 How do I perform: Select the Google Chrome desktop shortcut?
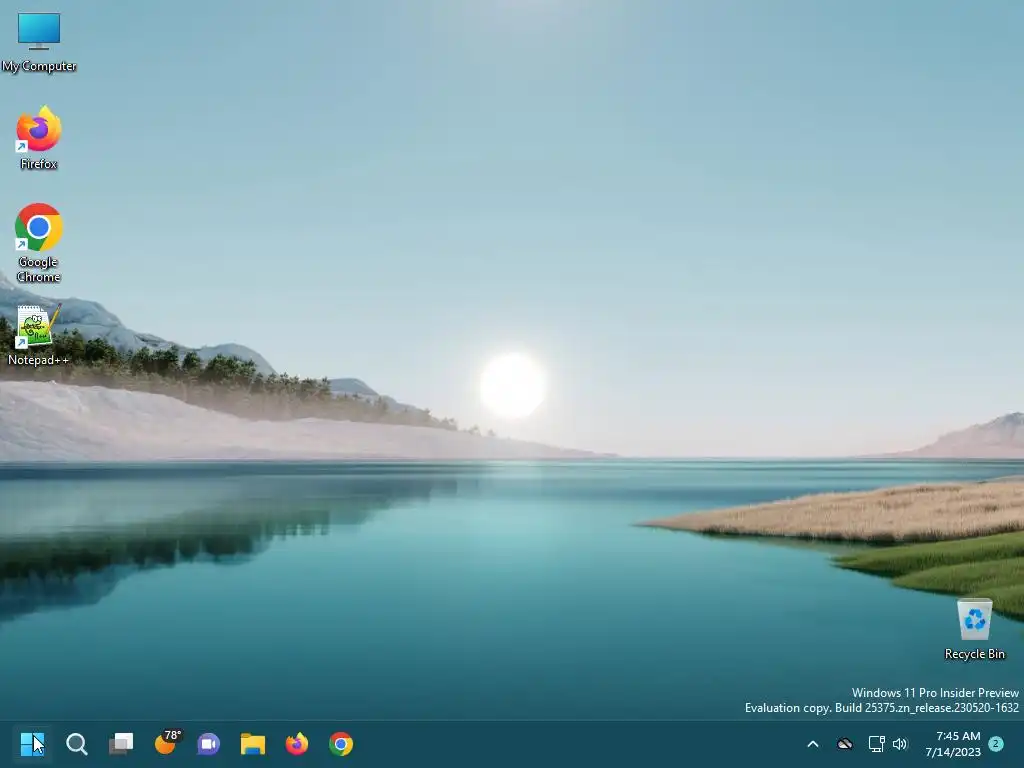39,243
